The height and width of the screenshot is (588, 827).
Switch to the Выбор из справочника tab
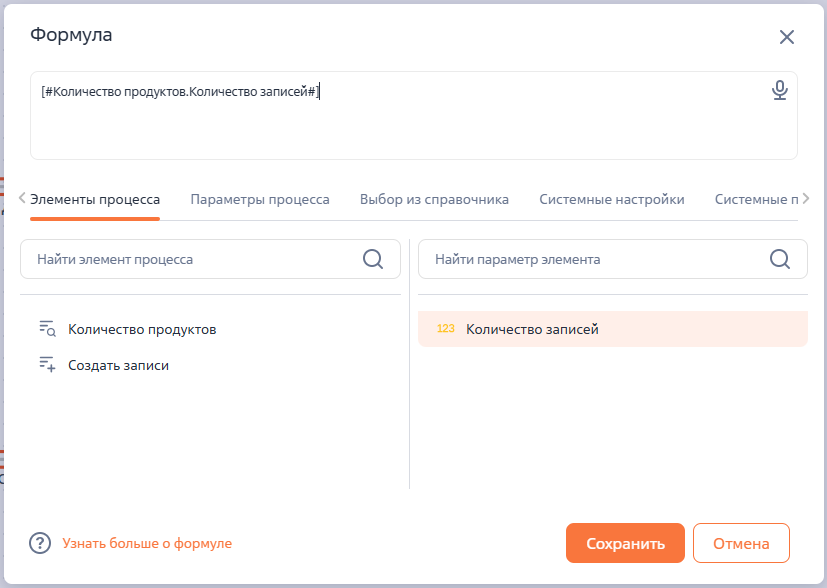[x=434, y=198]
